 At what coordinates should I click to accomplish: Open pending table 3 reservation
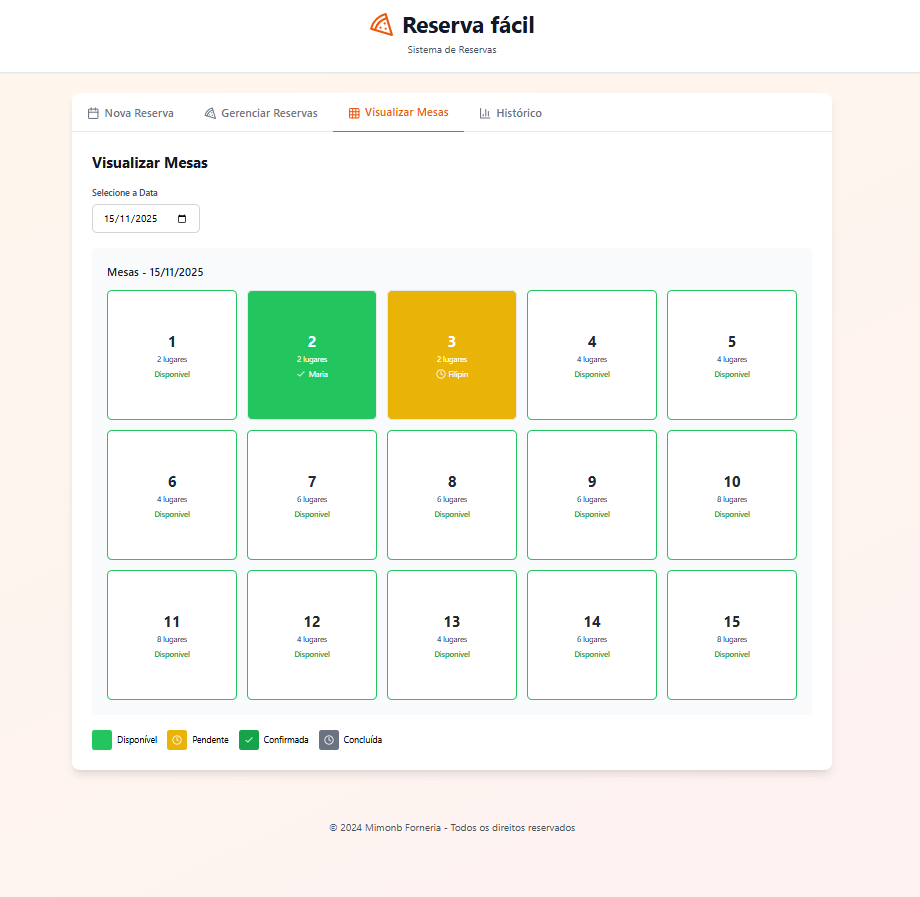(x=452, y=355)
